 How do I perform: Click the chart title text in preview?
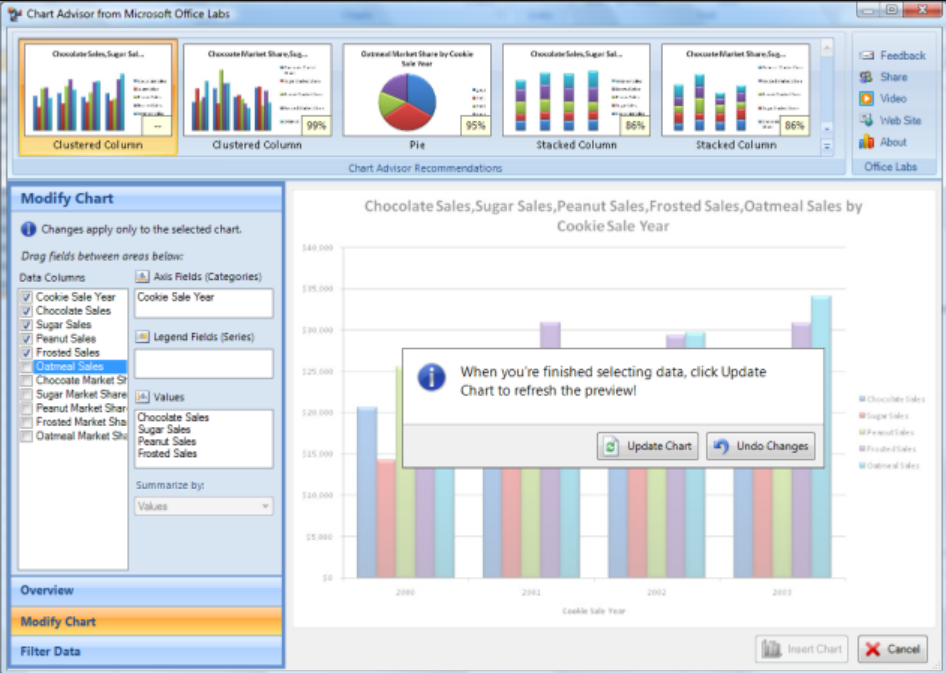(x=613, y=216)
